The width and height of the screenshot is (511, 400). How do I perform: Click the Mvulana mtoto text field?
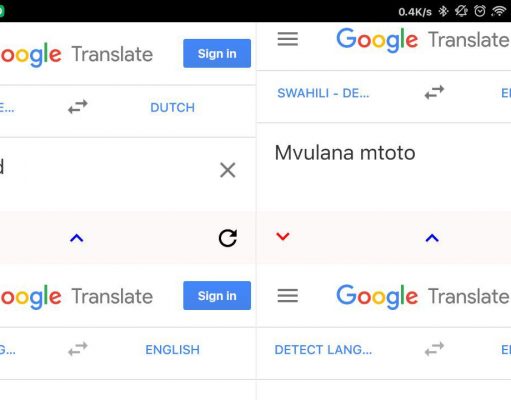point(383,167)
